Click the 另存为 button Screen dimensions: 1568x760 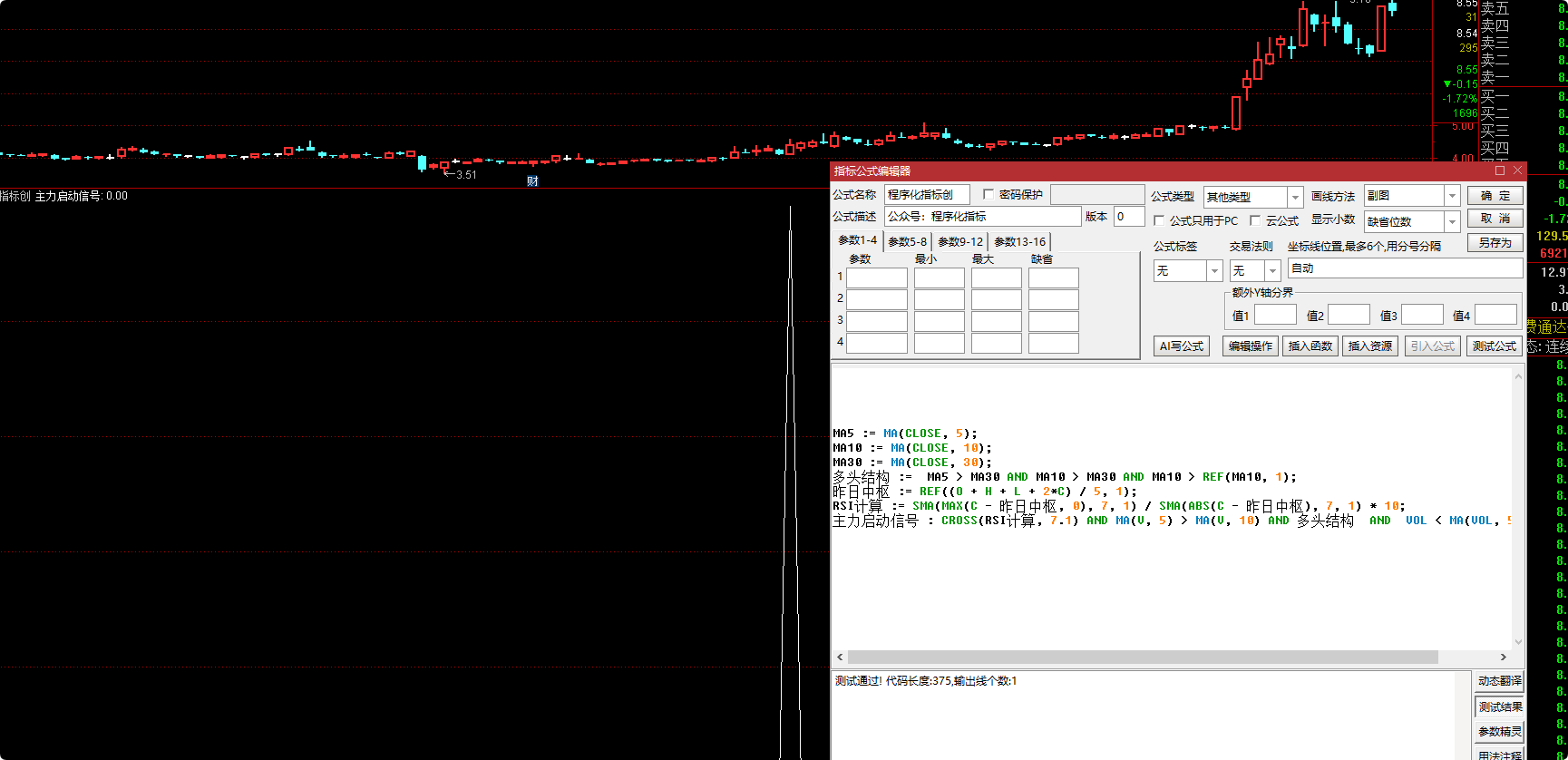1495,243
